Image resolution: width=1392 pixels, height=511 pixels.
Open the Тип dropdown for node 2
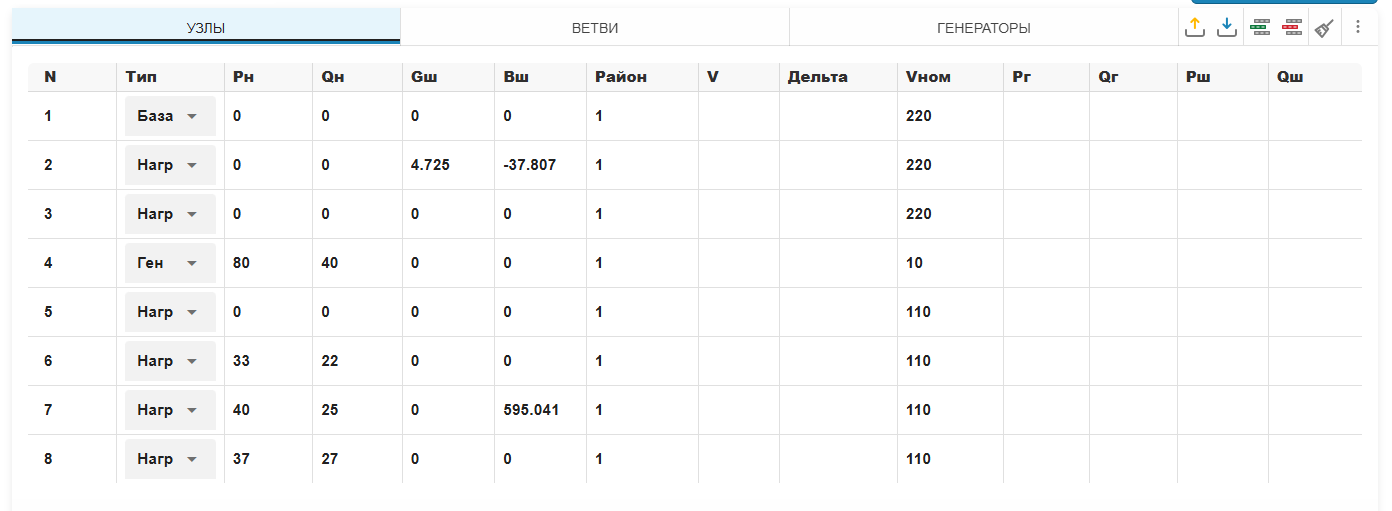click(x=170, y=165)
